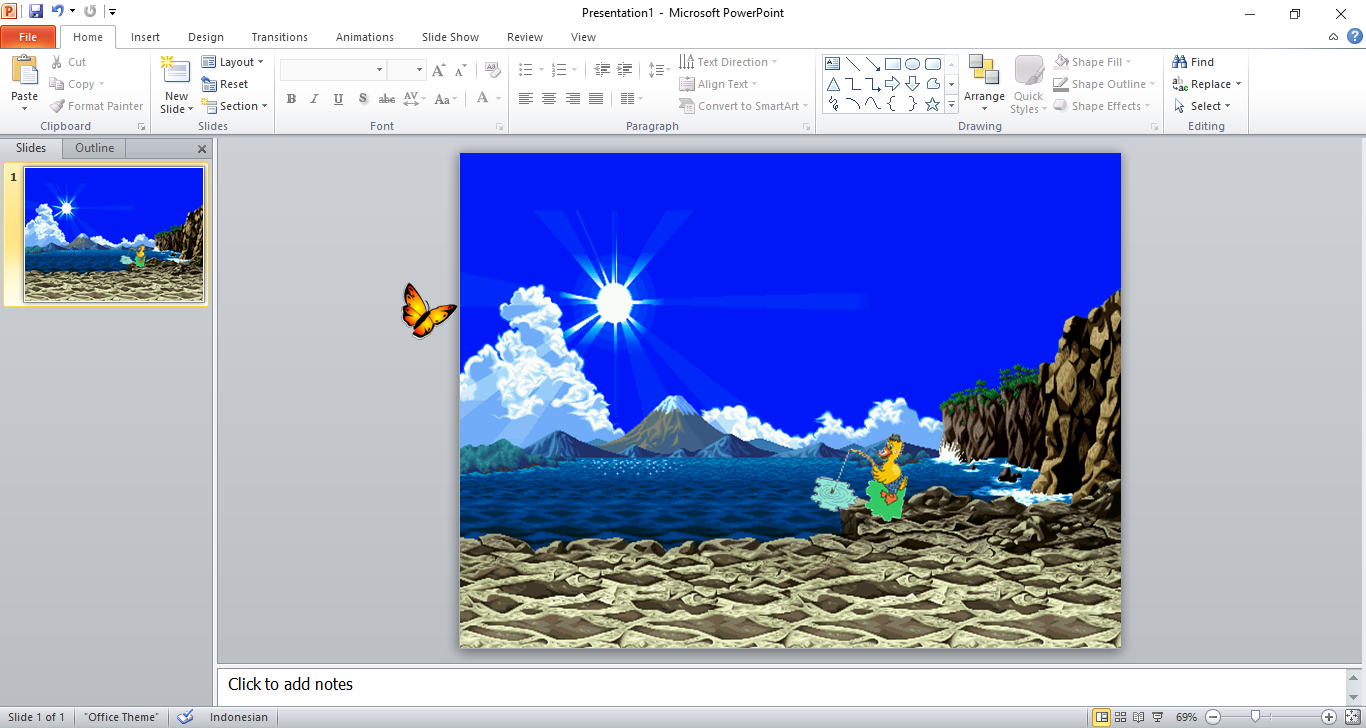Click the Cut scissors icon

pos(57,62)
